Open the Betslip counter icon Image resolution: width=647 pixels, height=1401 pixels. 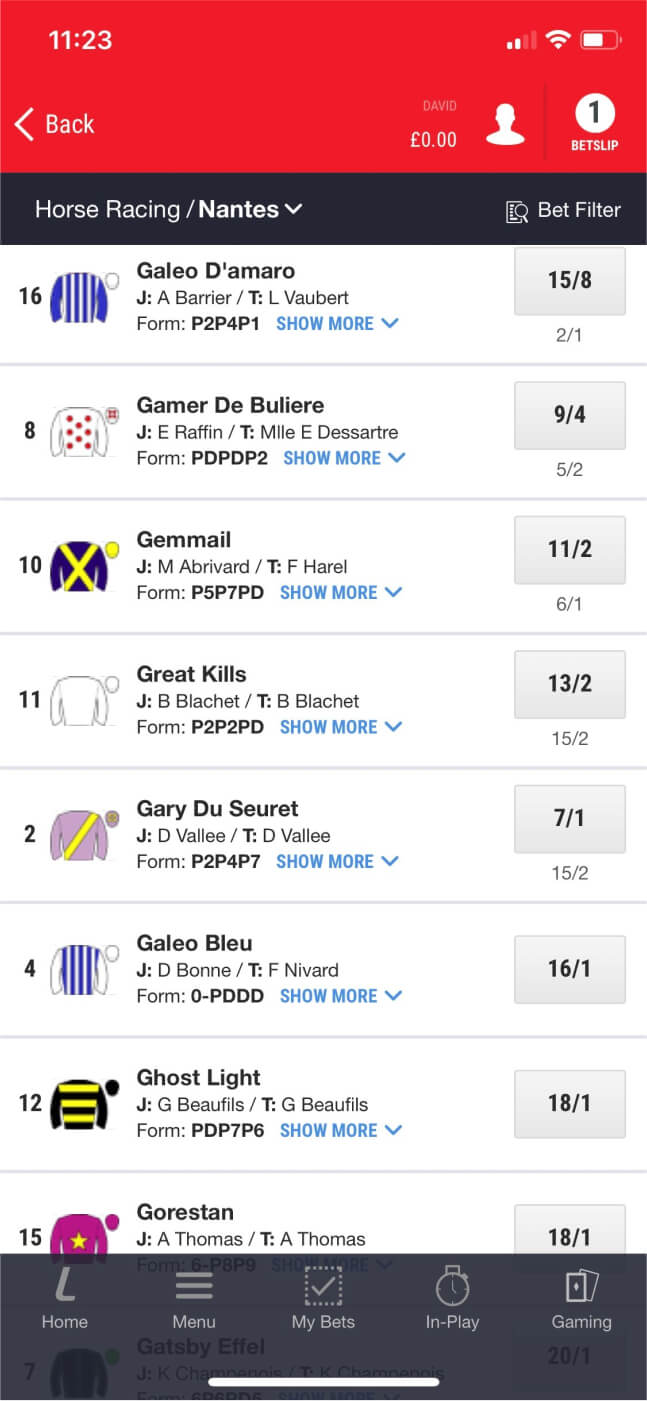pyautogui.click(x=594, y=122)
